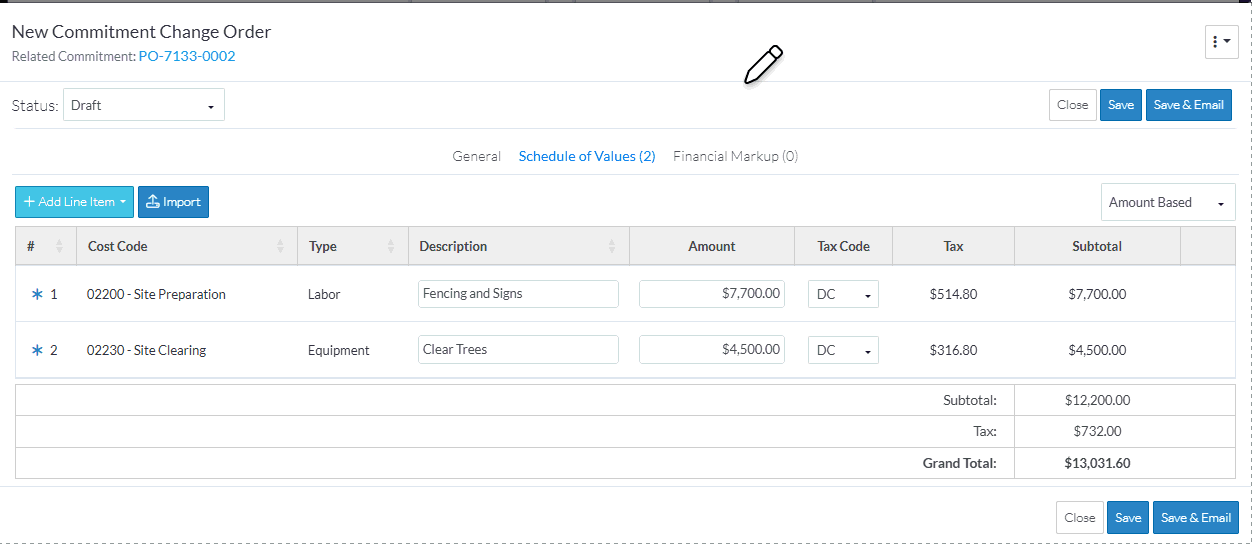
Task: Click the $13,031.60 grand total
Action: pos(1098,464)
